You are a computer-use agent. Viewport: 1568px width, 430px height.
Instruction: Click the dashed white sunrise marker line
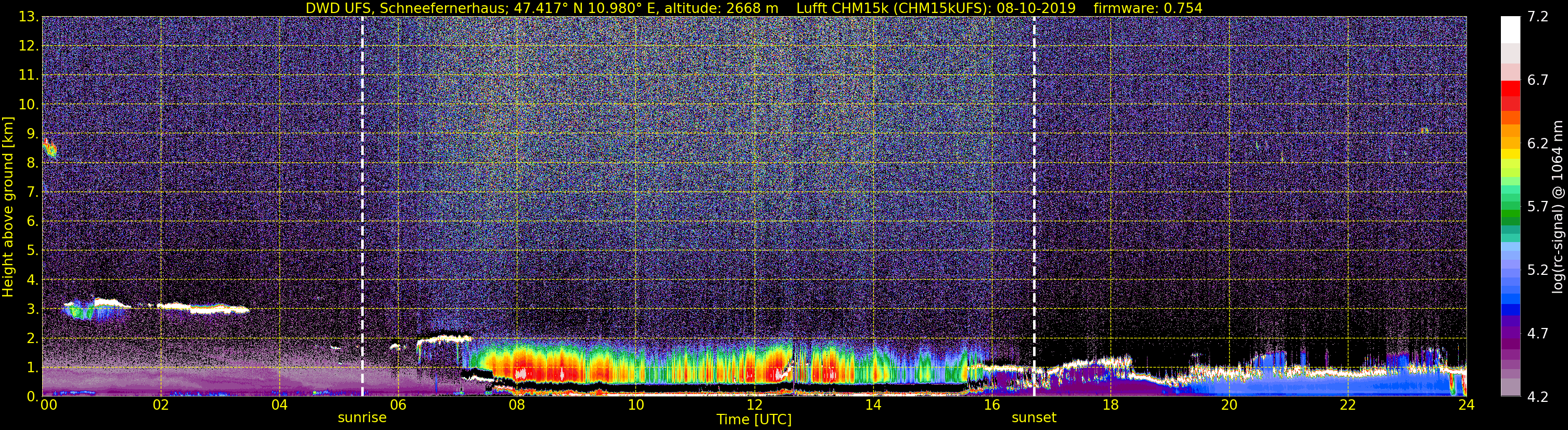362,207
